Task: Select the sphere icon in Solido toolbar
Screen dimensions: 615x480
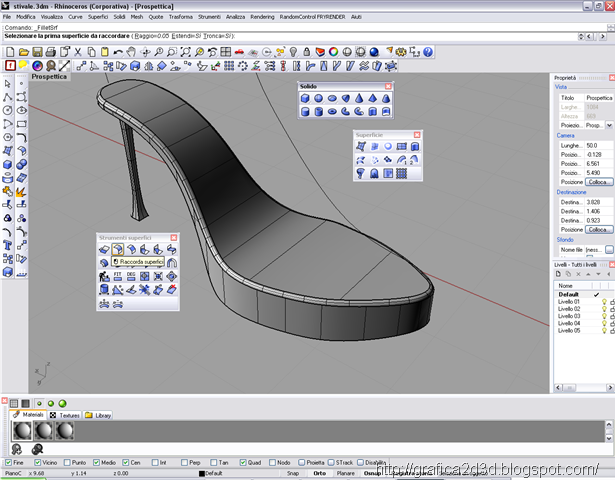Action: click(x=318, y=98)
